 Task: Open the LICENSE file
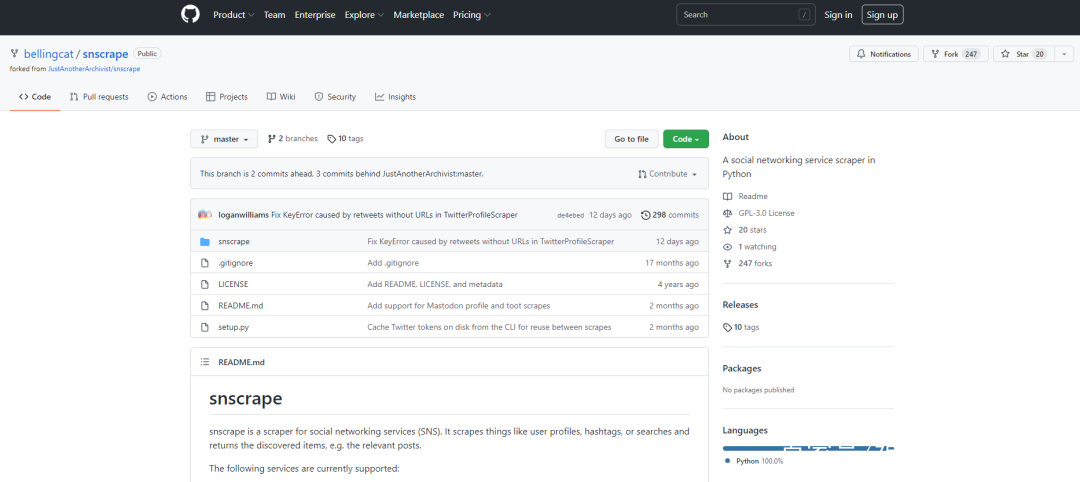pyautogui.click(x=233, y=284)
